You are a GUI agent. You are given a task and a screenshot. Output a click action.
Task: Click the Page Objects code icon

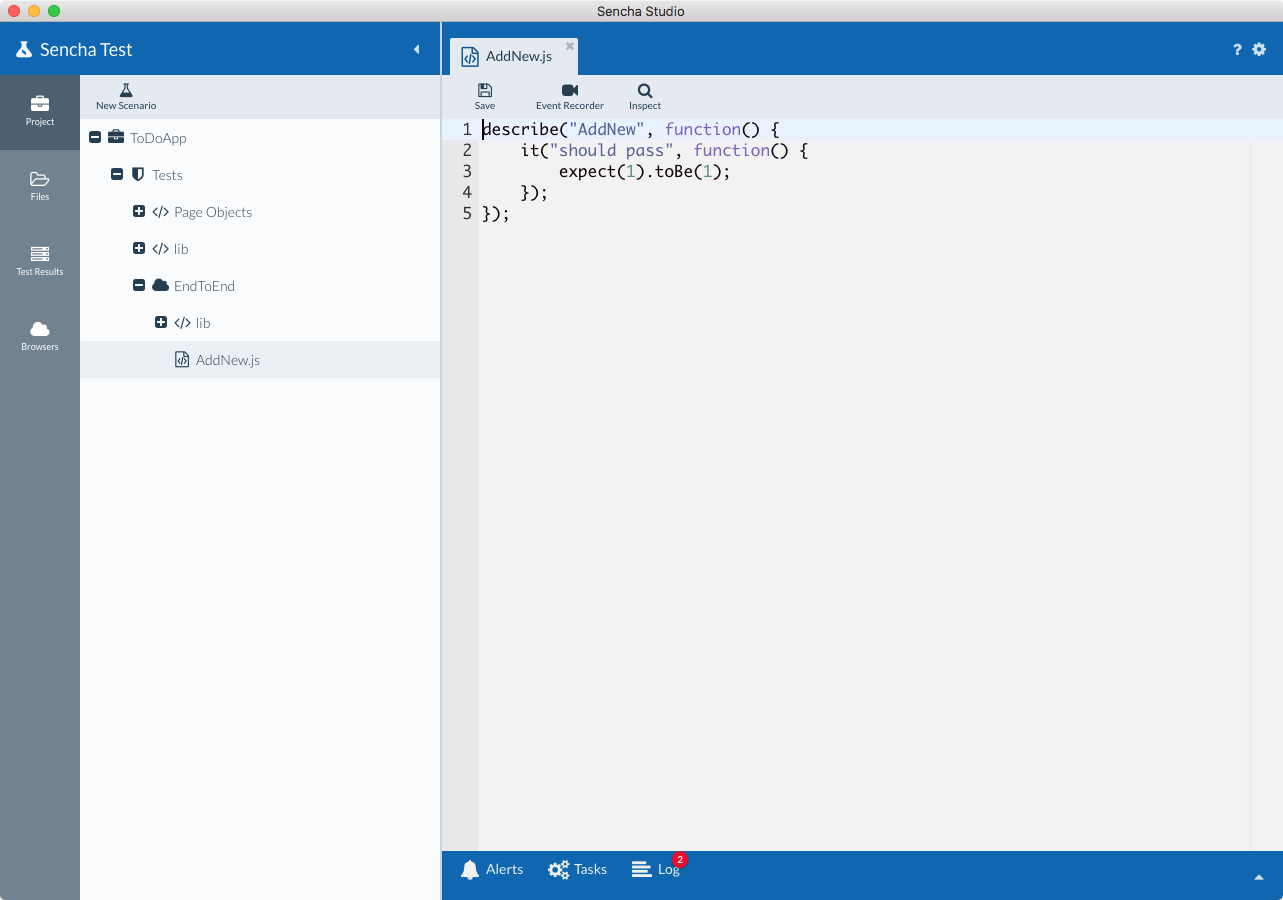[160, 212]
